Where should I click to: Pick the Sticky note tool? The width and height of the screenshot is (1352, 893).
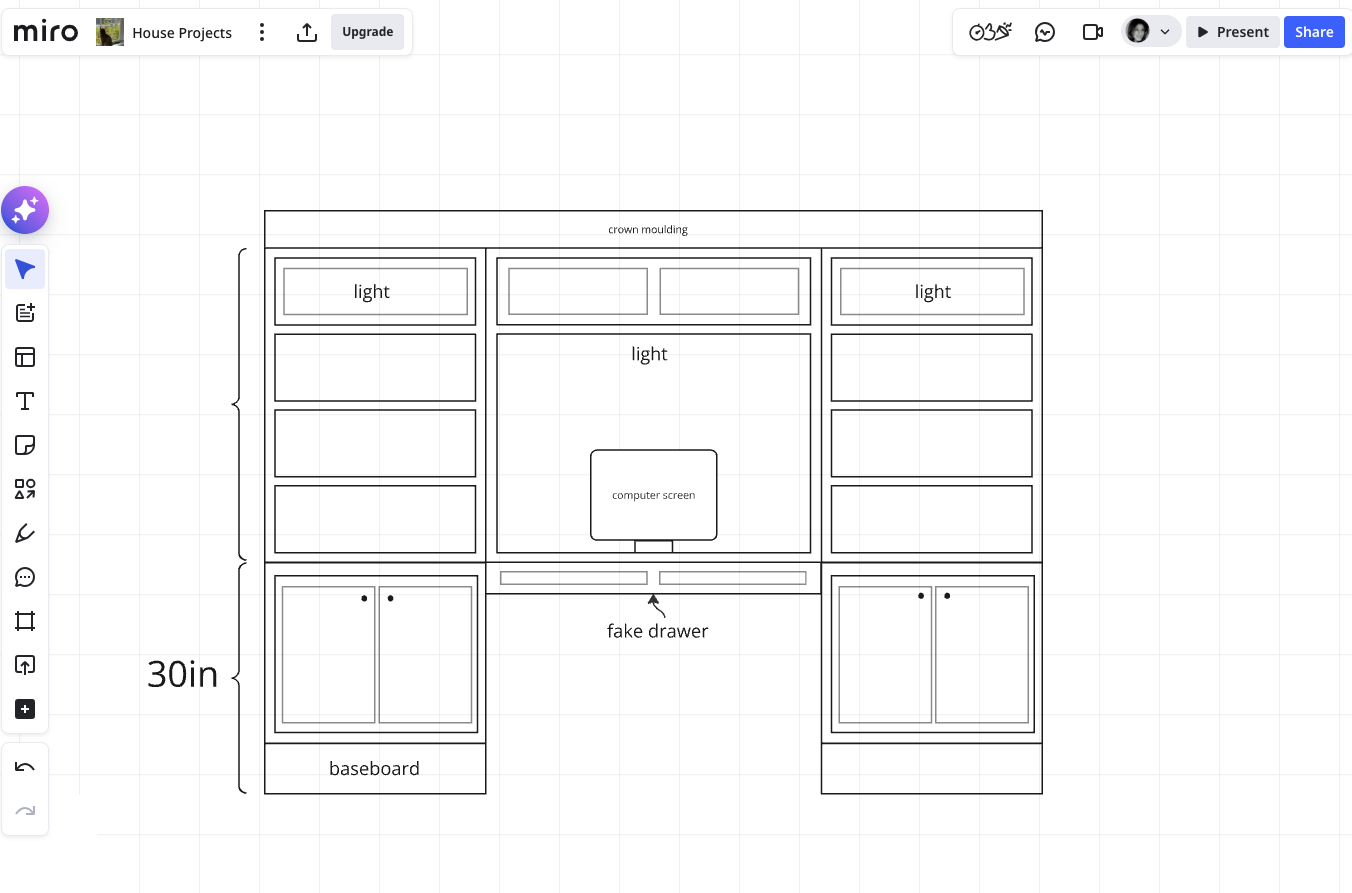(x=25, y=445)
